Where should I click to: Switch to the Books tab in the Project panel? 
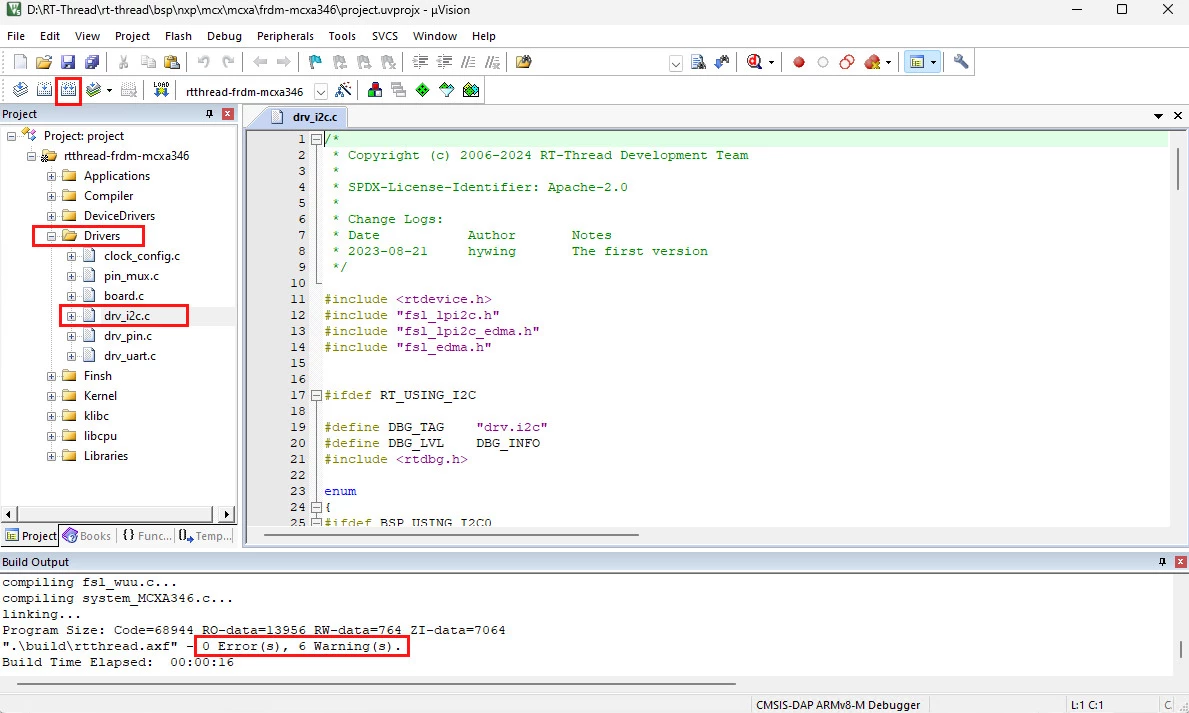click(87, 536)
